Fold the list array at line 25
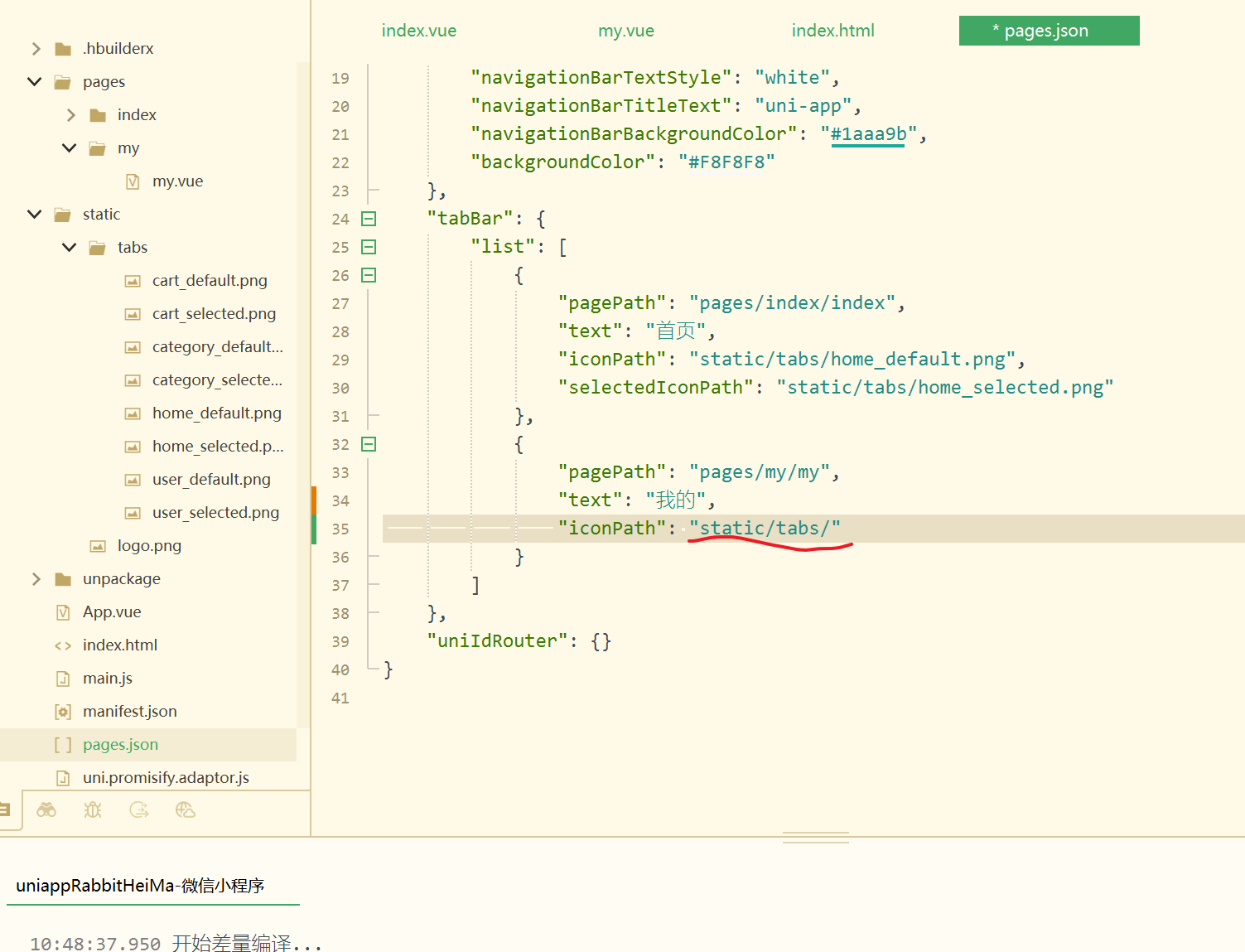The height and width of the screenshot is (952, 1245). [369, 247]
